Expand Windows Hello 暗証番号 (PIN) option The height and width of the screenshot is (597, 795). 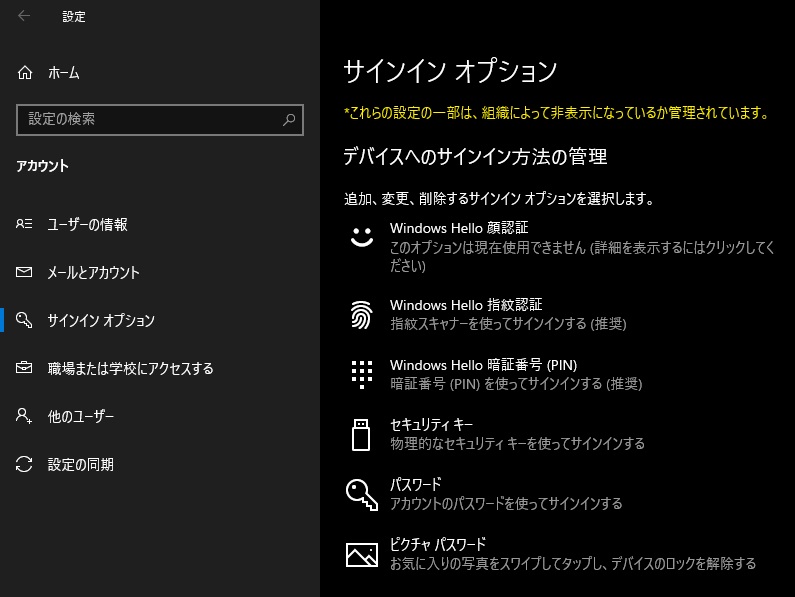coord(560,374)
